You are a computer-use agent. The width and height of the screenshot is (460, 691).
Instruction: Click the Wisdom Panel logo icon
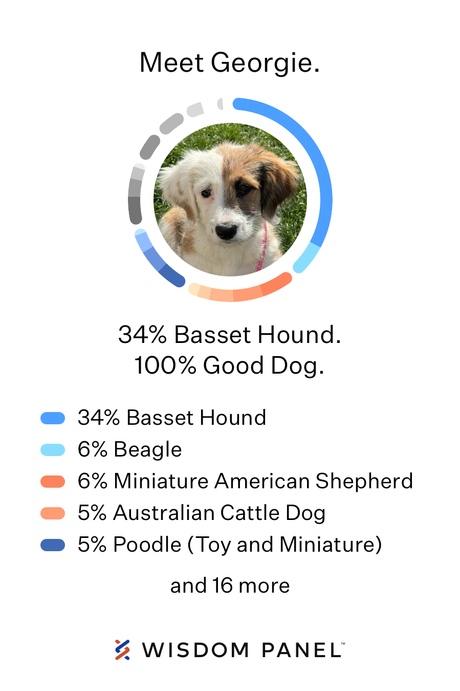click(122, 650)
